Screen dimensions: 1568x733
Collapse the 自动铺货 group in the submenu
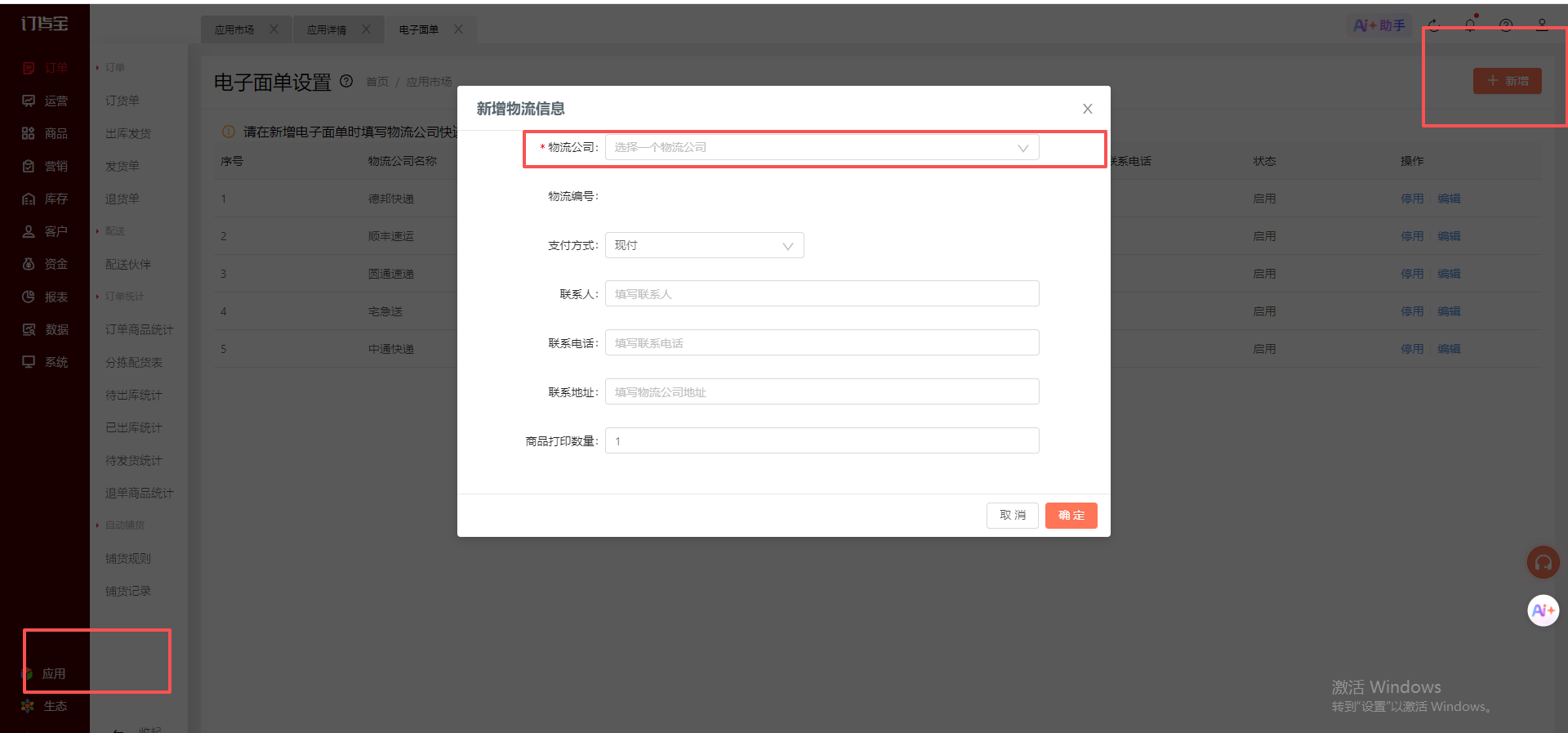tap(119, 525)
